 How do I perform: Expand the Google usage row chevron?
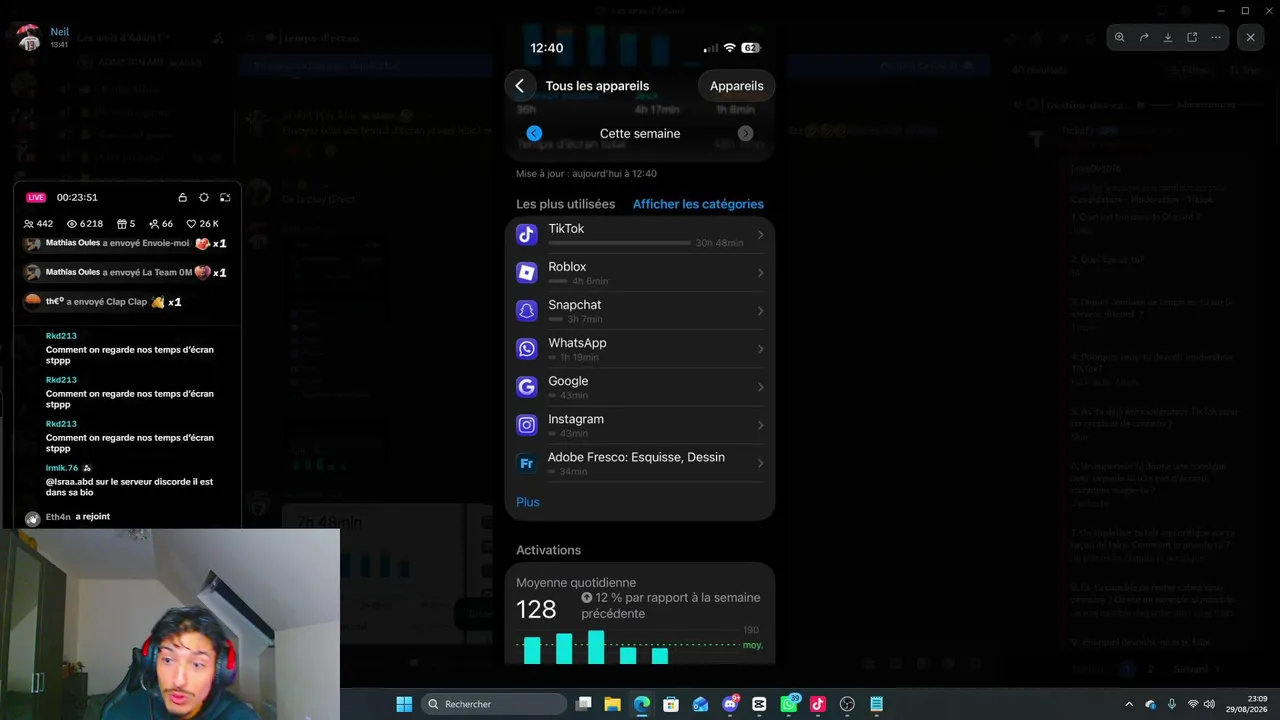(x=760, y=387)
